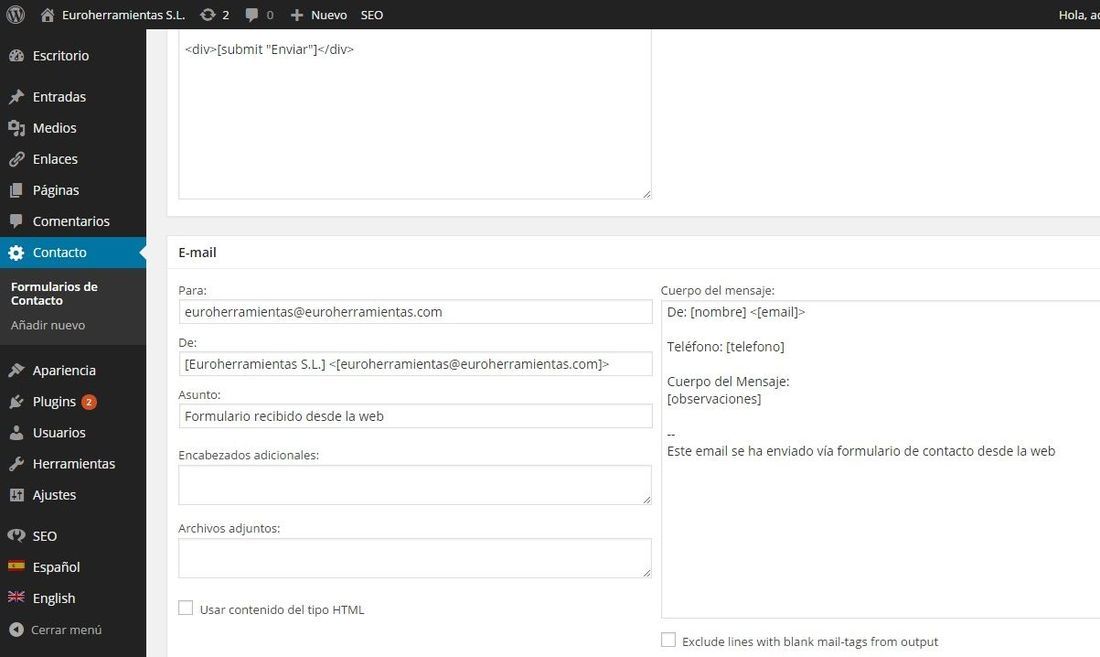Click into the Cuerpo del mensaje textarea
This screenshot has height=657, width=1100.
tap(880, 459)
